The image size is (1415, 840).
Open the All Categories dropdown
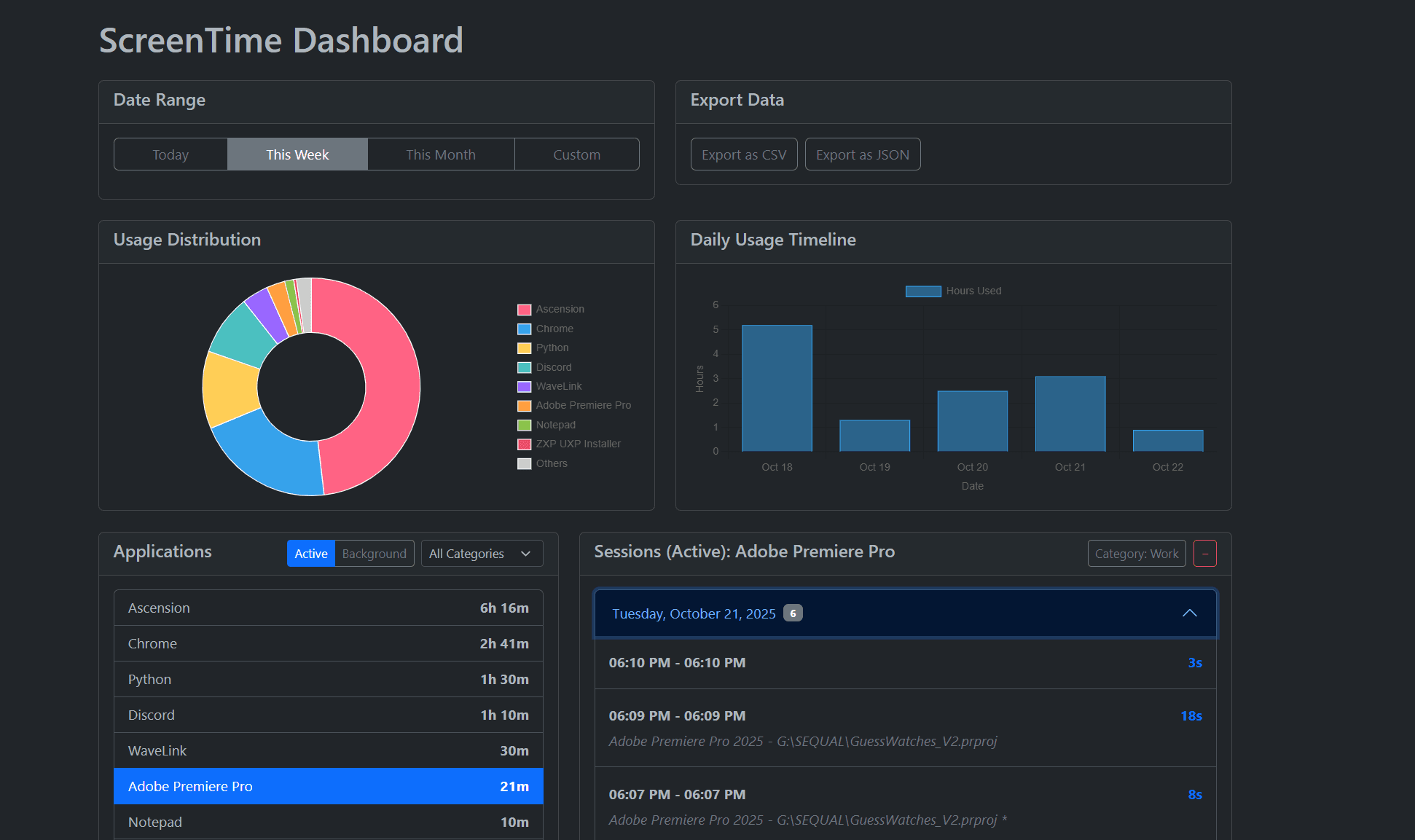point(482,554)
